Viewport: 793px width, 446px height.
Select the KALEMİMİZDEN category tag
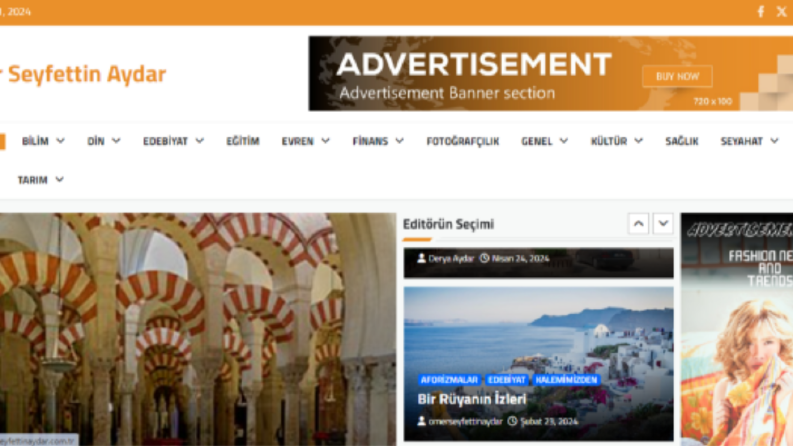566,380
